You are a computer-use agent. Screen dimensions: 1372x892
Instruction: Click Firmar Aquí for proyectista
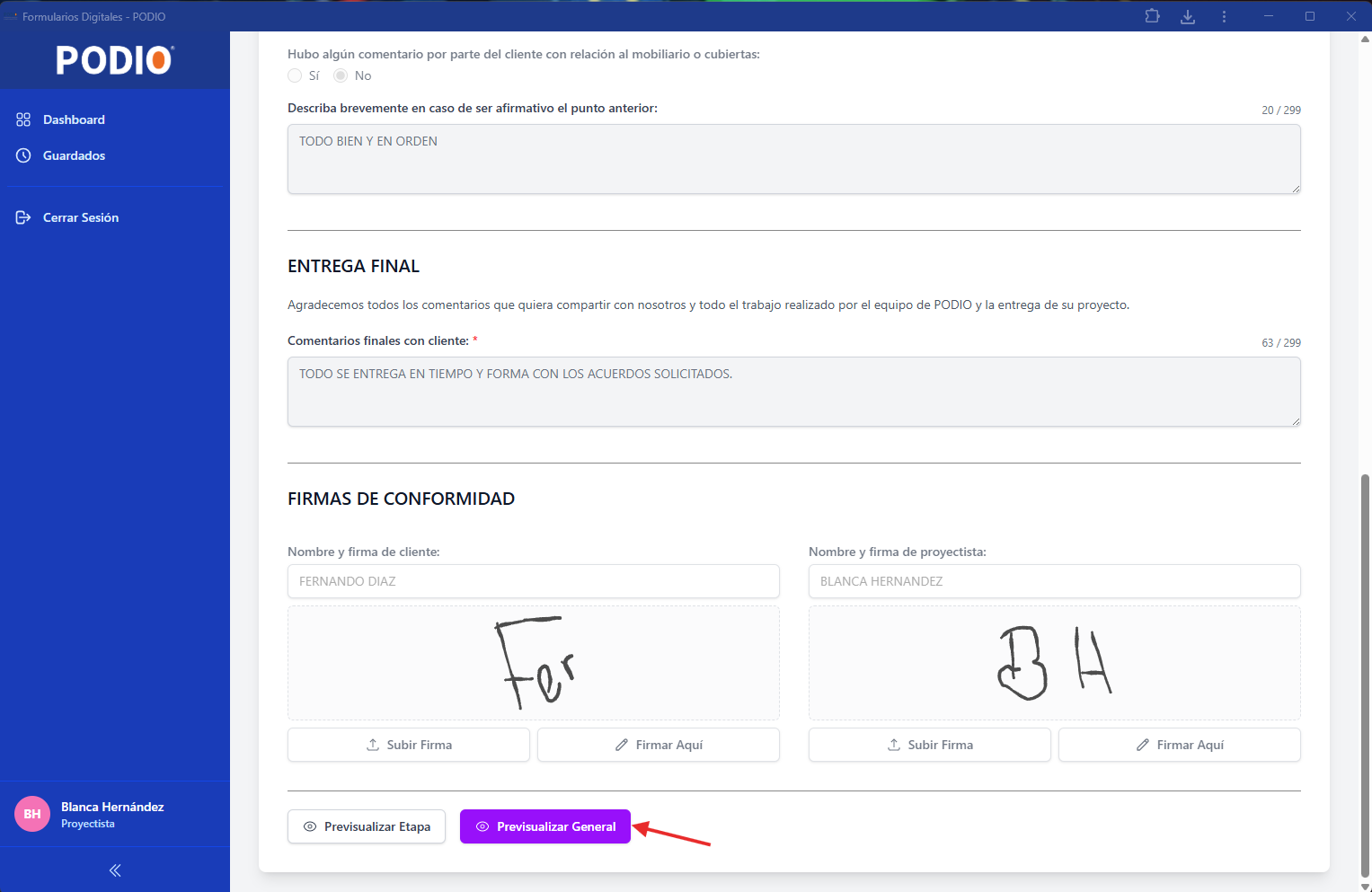pyautogui.click(x=1180, y=745)
